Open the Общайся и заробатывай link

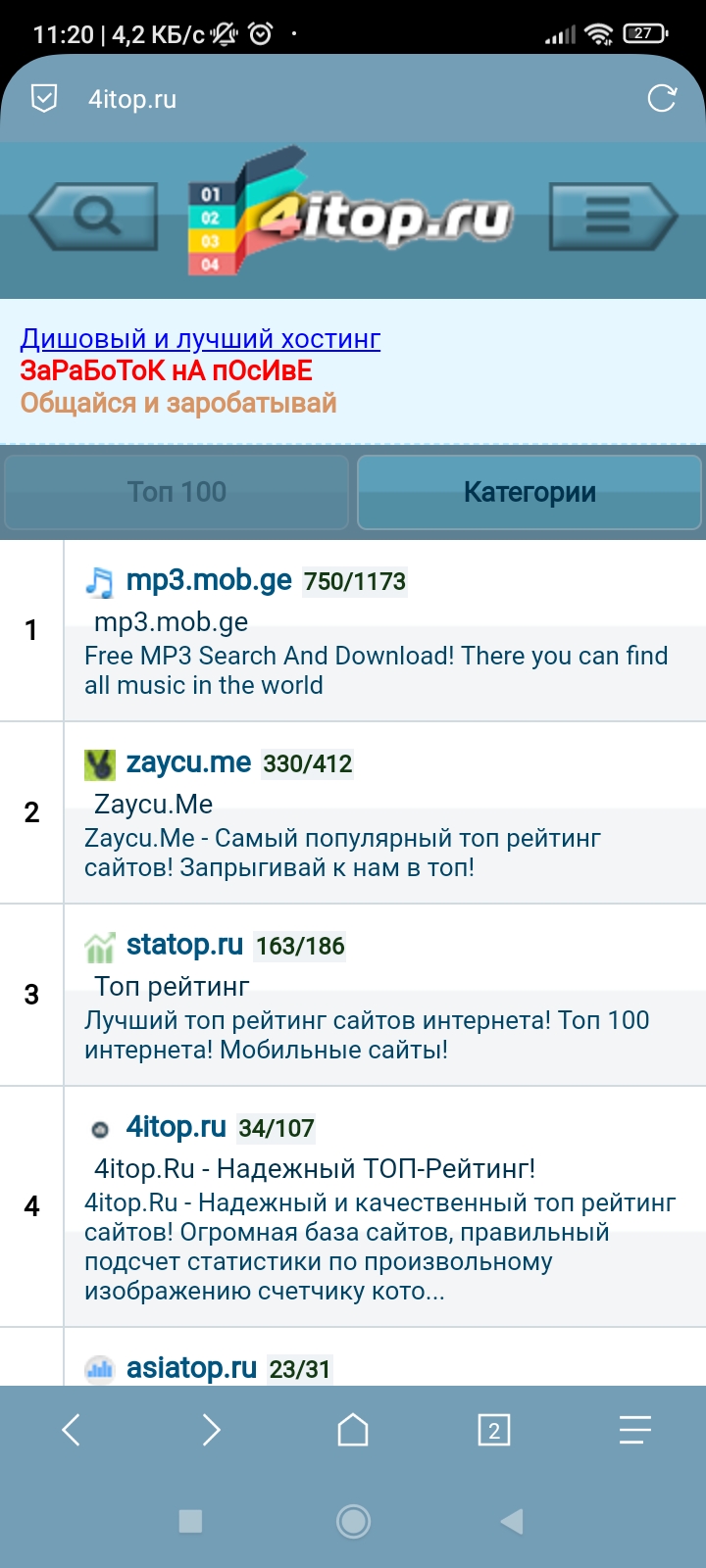[x=178, y=403]
